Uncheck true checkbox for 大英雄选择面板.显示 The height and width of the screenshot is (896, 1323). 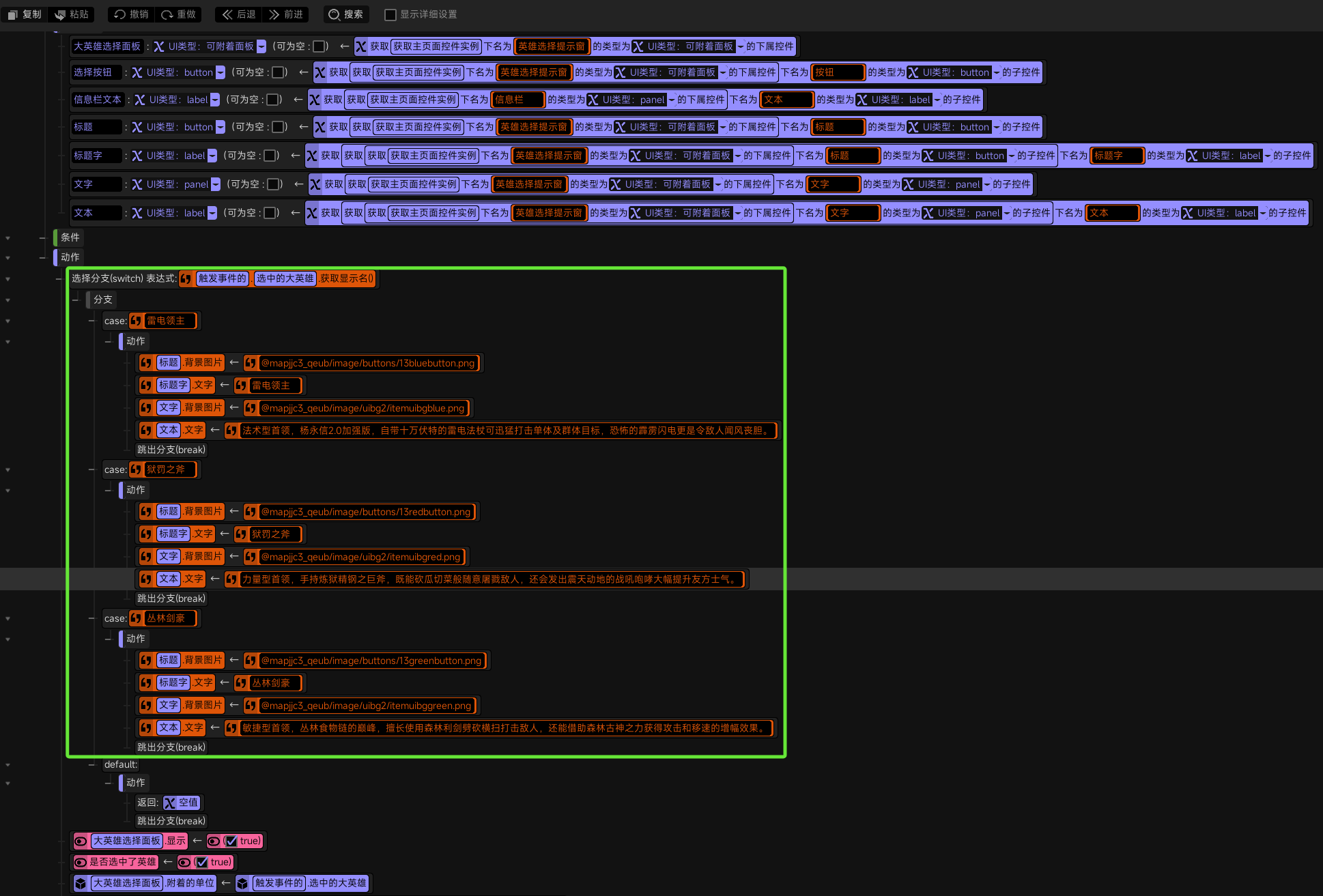click(x=231, y=841)
